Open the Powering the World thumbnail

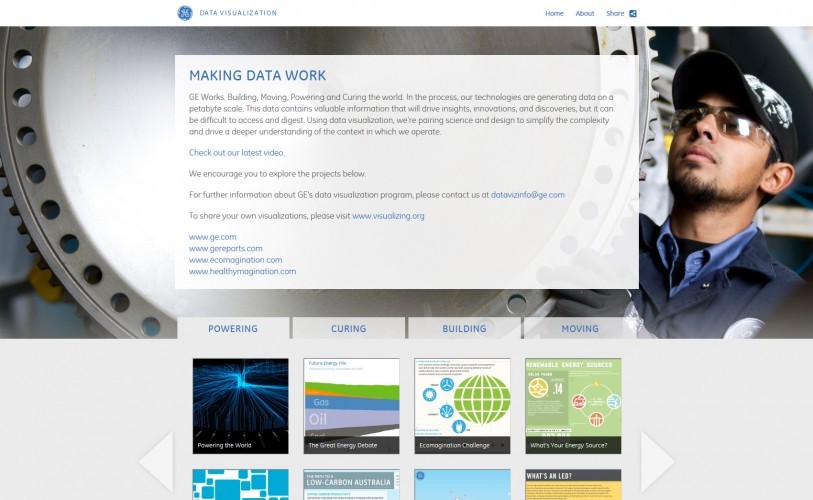pyautogui.click(x=241, y=406)
